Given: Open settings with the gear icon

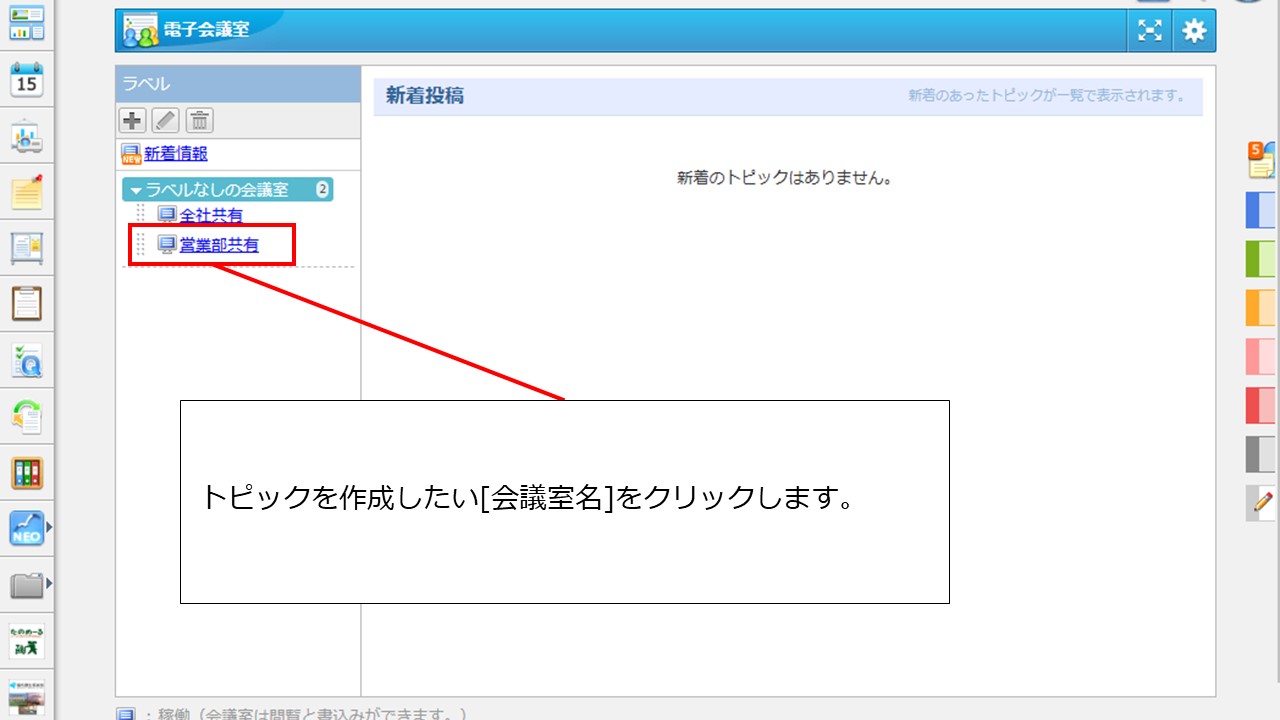Looking at the screenshot, I should (1194, 31).
